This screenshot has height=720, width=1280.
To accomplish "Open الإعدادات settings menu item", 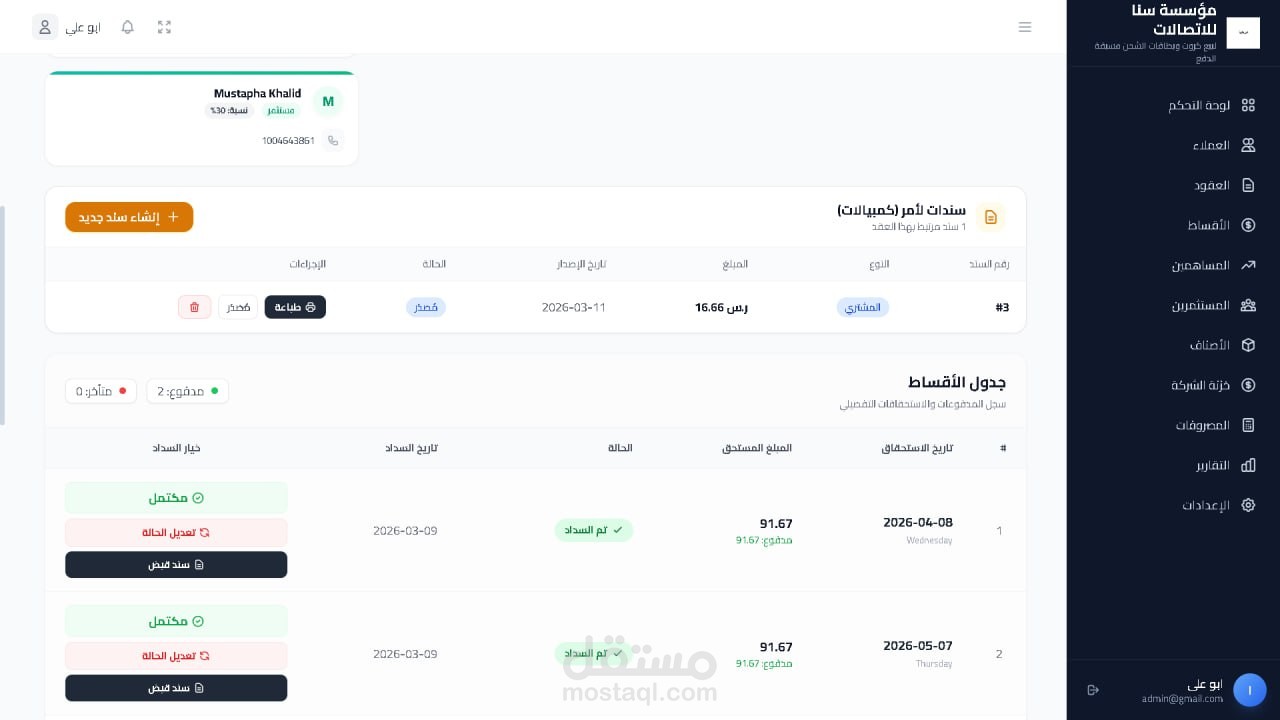I will point(1218,505).
